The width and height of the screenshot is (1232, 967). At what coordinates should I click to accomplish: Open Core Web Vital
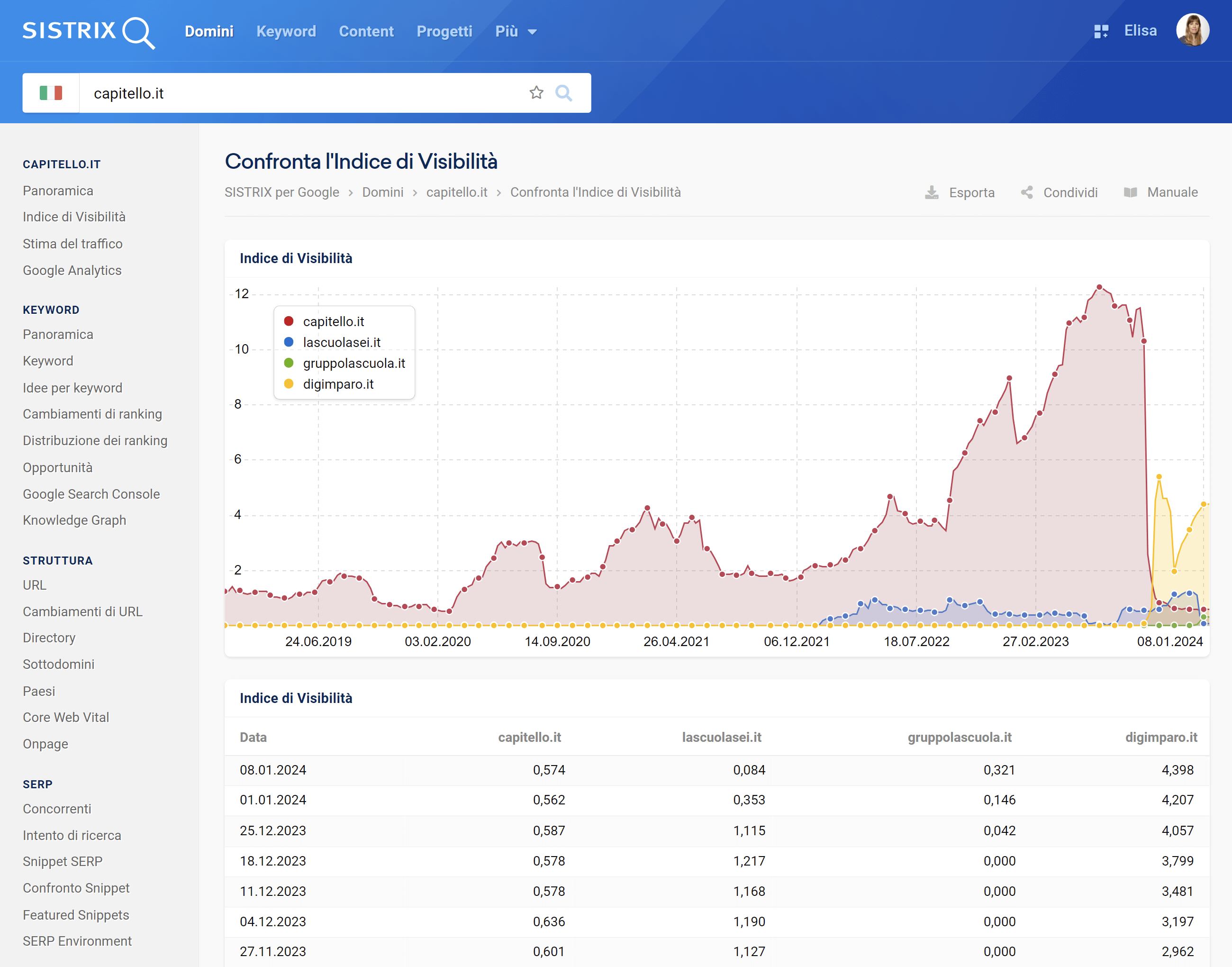click(x=66, y=717)
